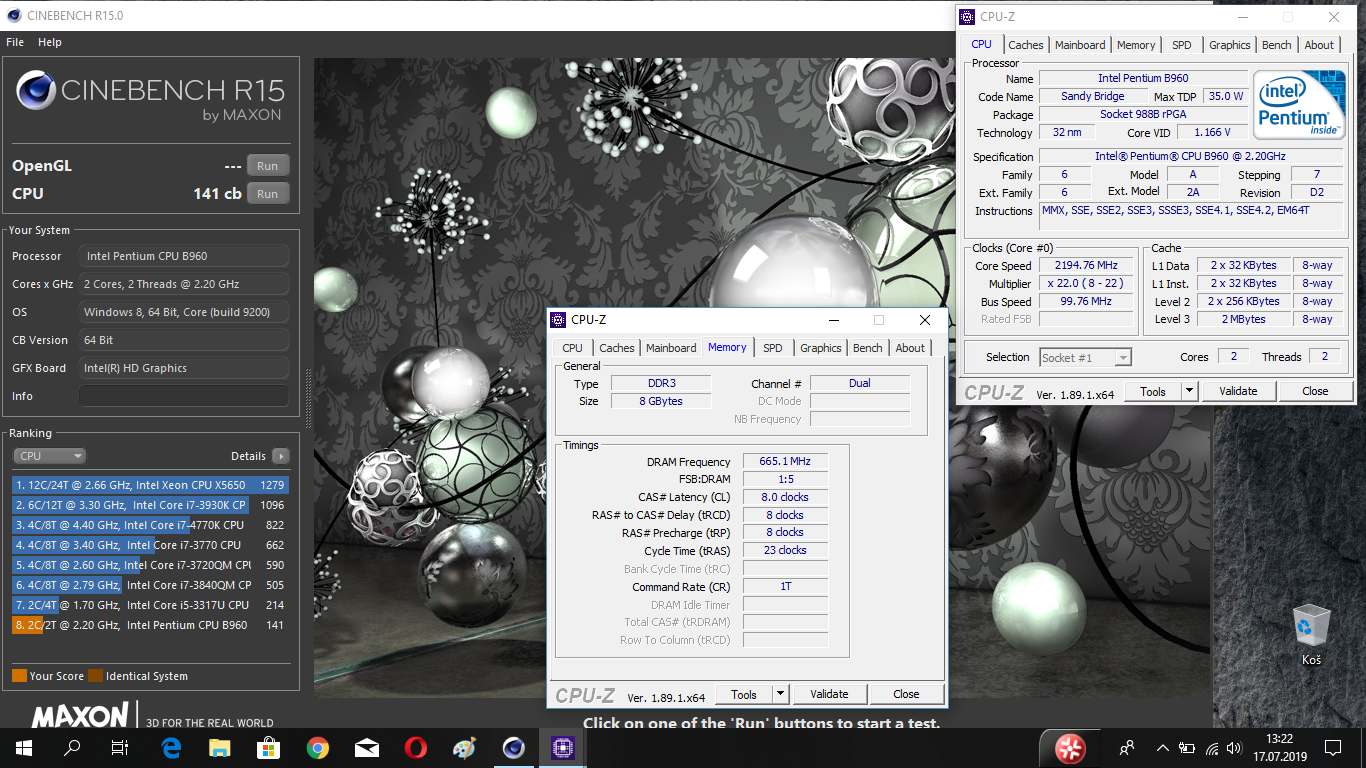Open Socket #1 selection dropdown
This screenshot has width=1366, height=768.
[x=1085, y=357]
